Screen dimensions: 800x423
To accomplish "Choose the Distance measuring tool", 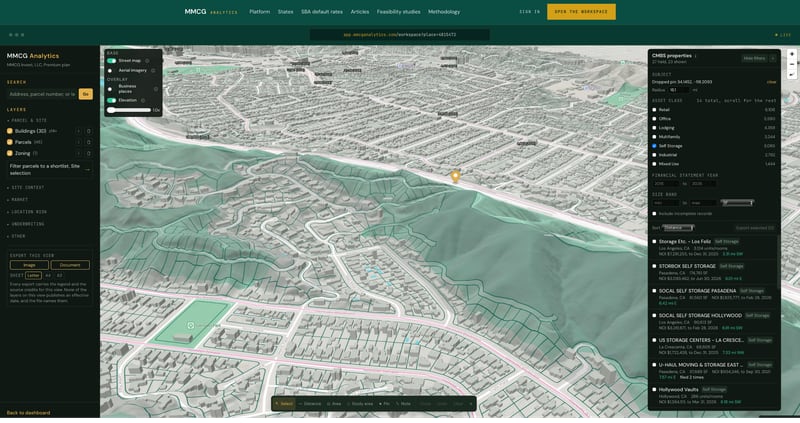I will (309, 404).
